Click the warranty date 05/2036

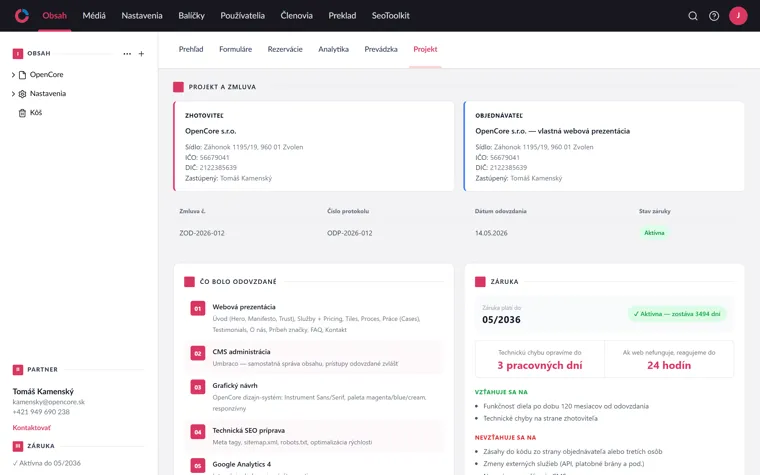(501, 320)
